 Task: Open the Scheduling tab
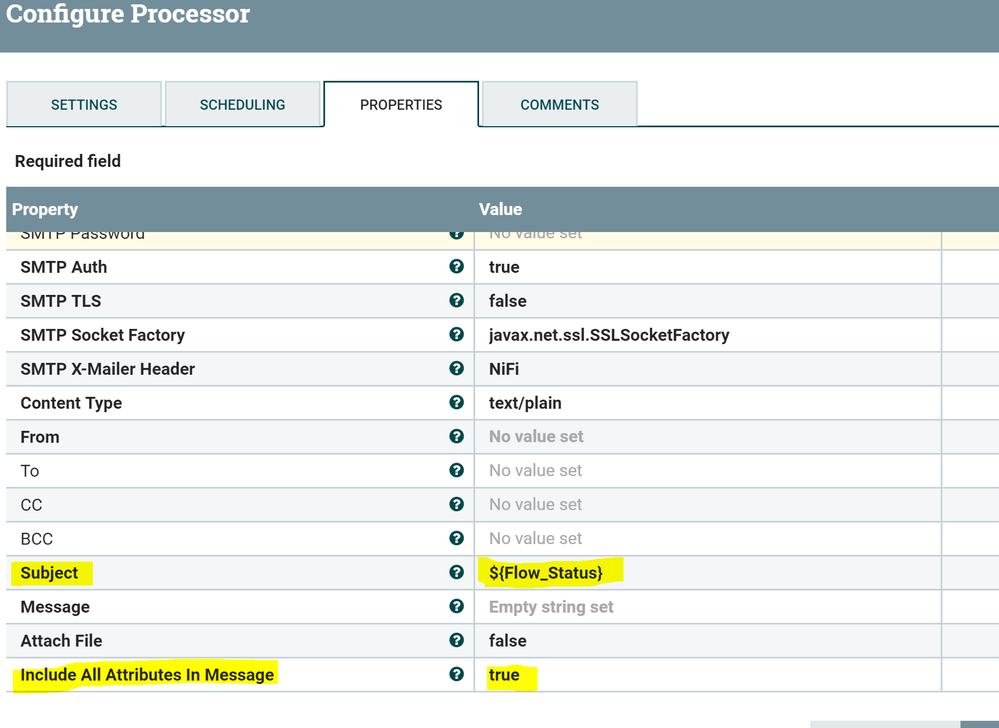click(x=242, y=105)
